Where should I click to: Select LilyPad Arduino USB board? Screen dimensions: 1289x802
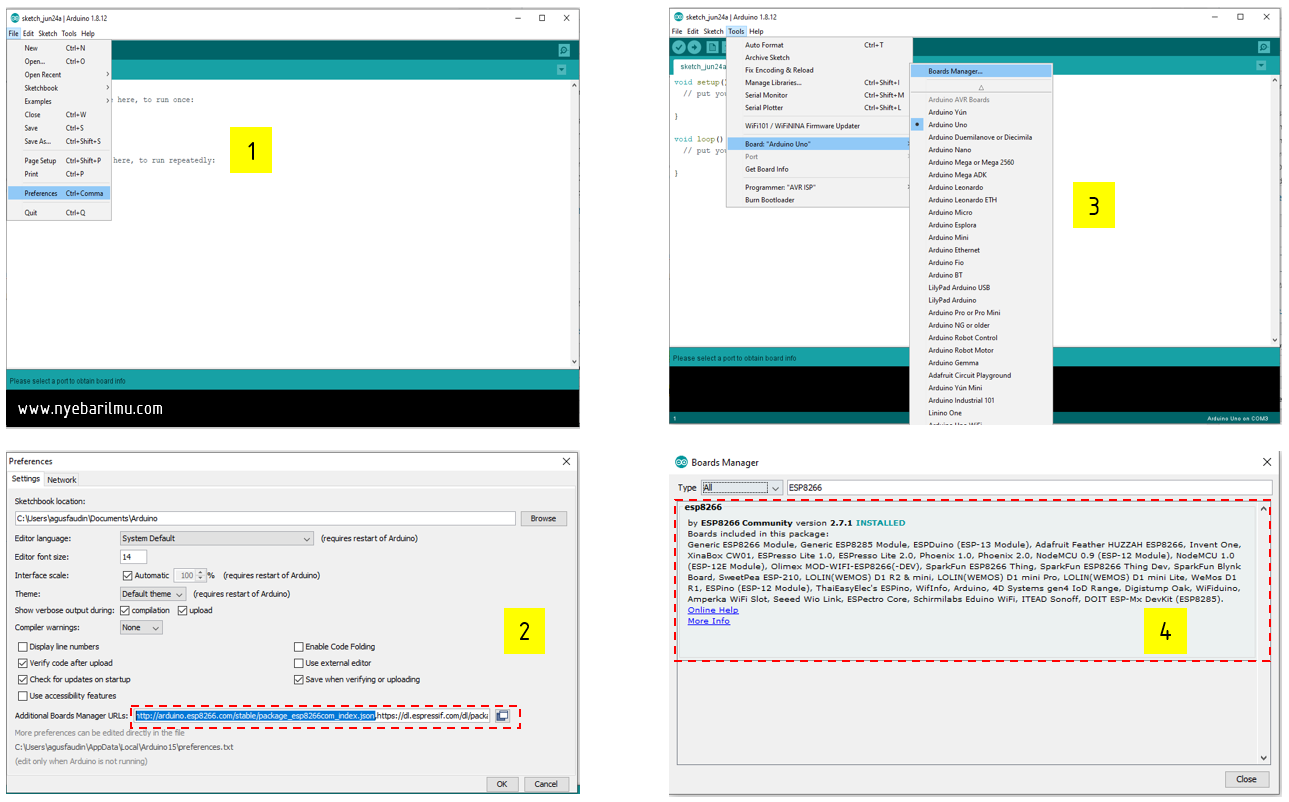tap(981, 287)
